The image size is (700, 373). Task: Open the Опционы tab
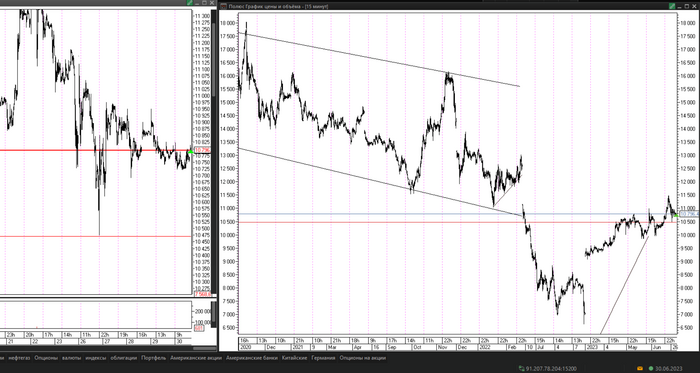46,358
